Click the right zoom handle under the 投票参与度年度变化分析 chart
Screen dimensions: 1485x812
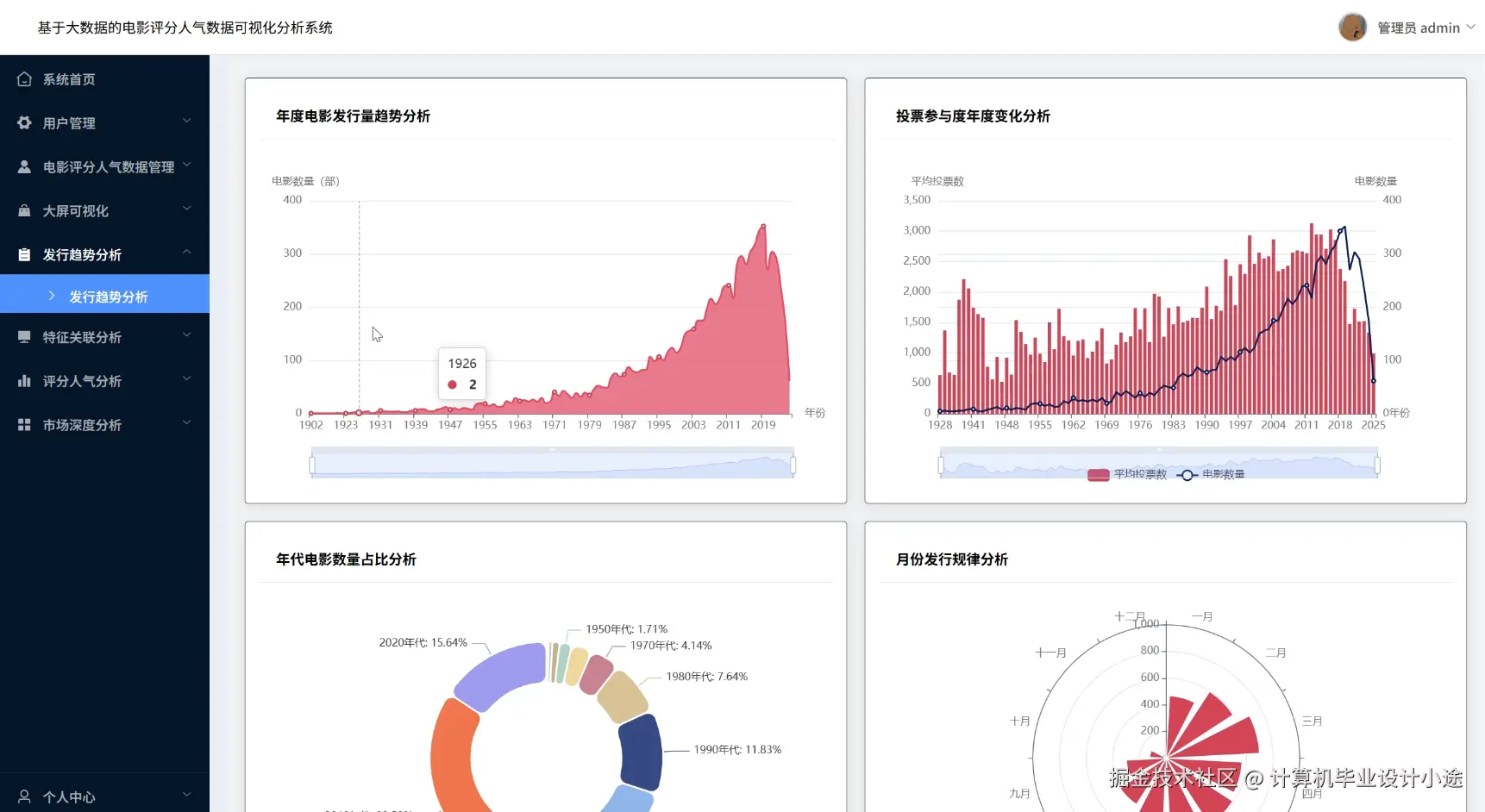coord(1377,465)
